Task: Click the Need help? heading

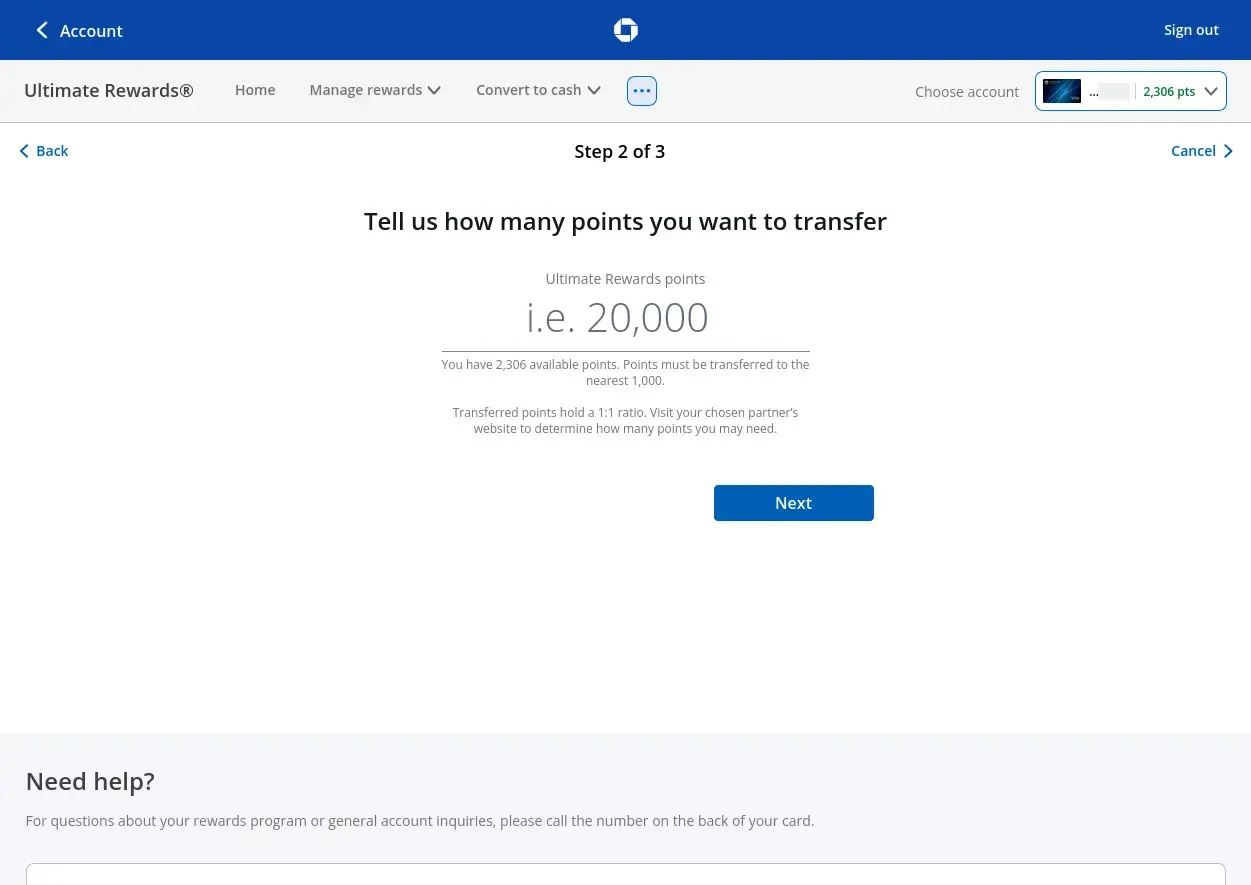Action: click(90, 781)
